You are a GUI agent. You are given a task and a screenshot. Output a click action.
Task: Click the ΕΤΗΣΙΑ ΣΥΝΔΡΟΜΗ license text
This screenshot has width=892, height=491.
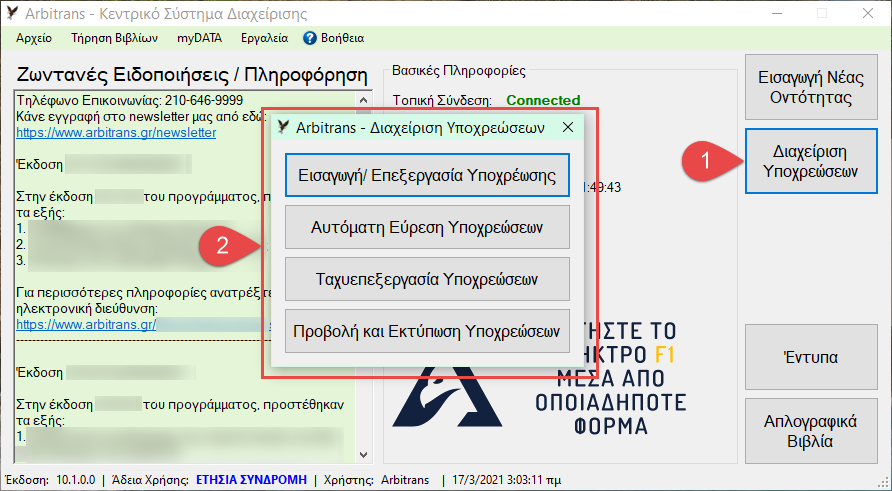[251, 480]
